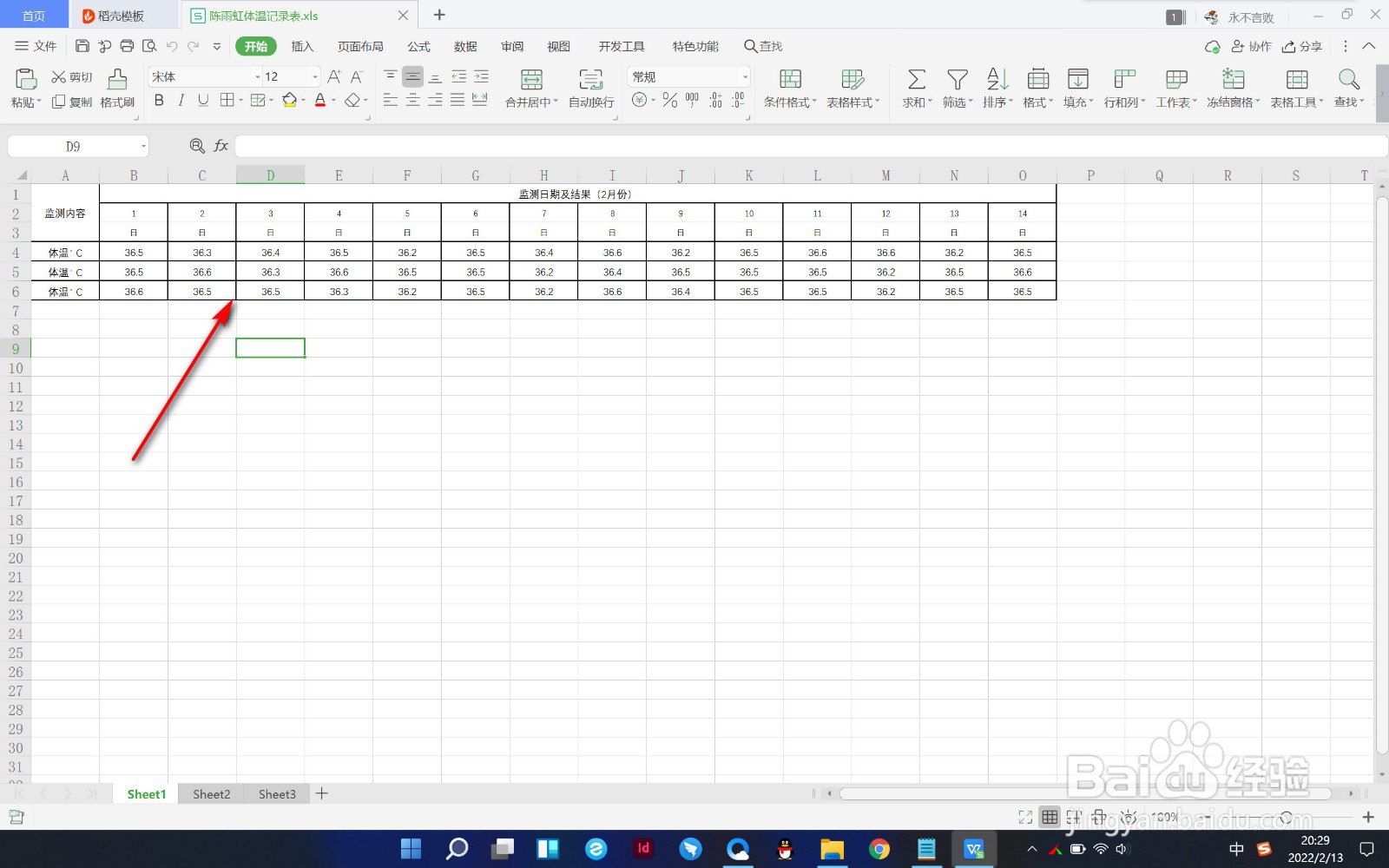The image size is (1389, 868).
Task: Open Table Style gallery
Action: (852, 88)
